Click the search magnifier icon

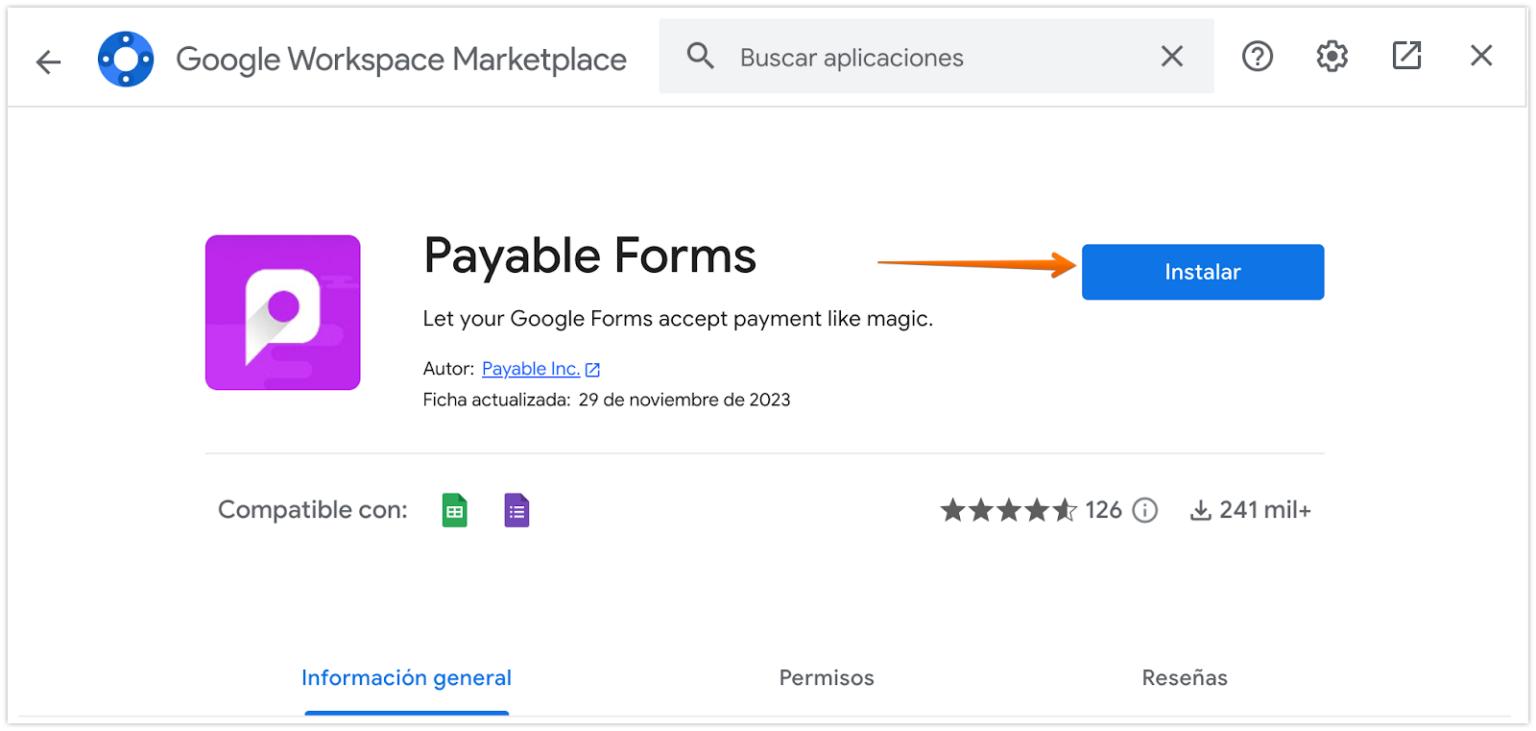pos(700,56)
